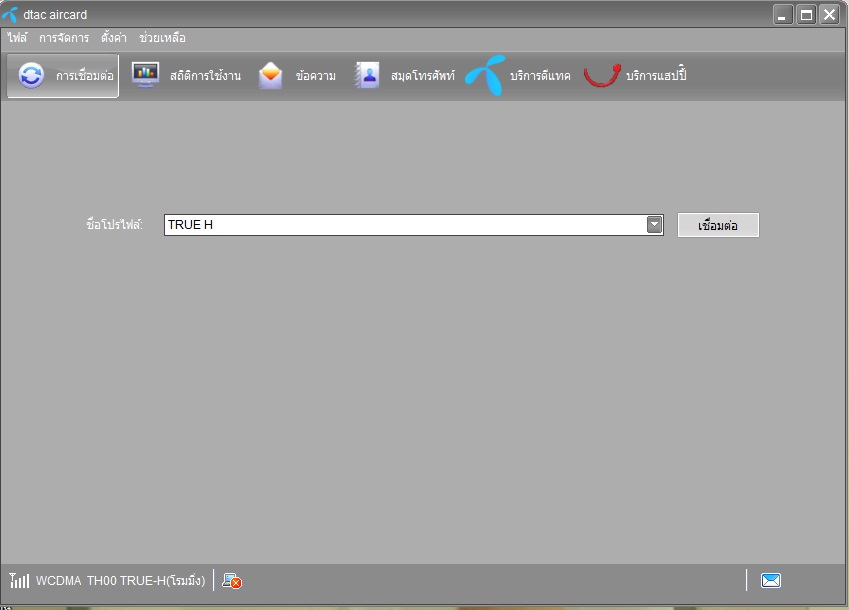
Task: Click the disconnected network status icon
Action: 232,581
